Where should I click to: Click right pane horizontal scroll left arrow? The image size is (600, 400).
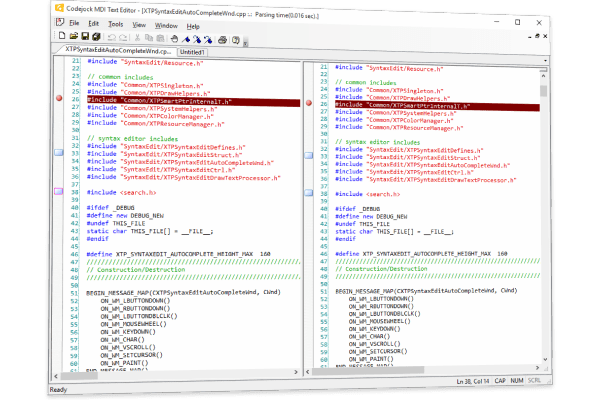click(308, 372)
